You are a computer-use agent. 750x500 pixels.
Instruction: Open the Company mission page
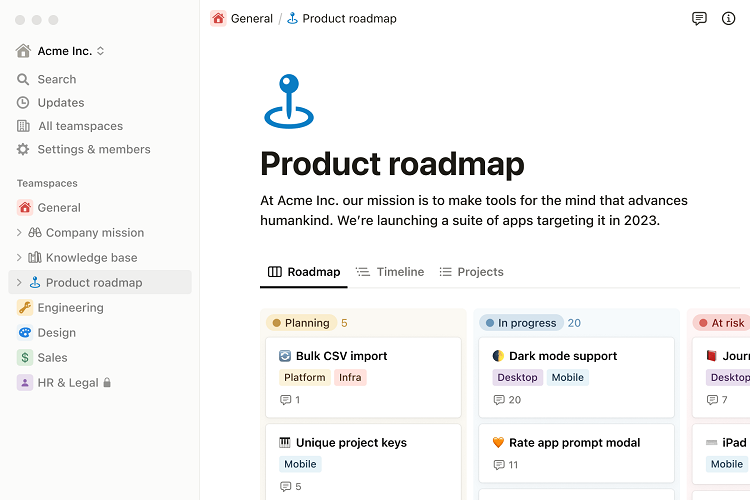click(95, 233)
